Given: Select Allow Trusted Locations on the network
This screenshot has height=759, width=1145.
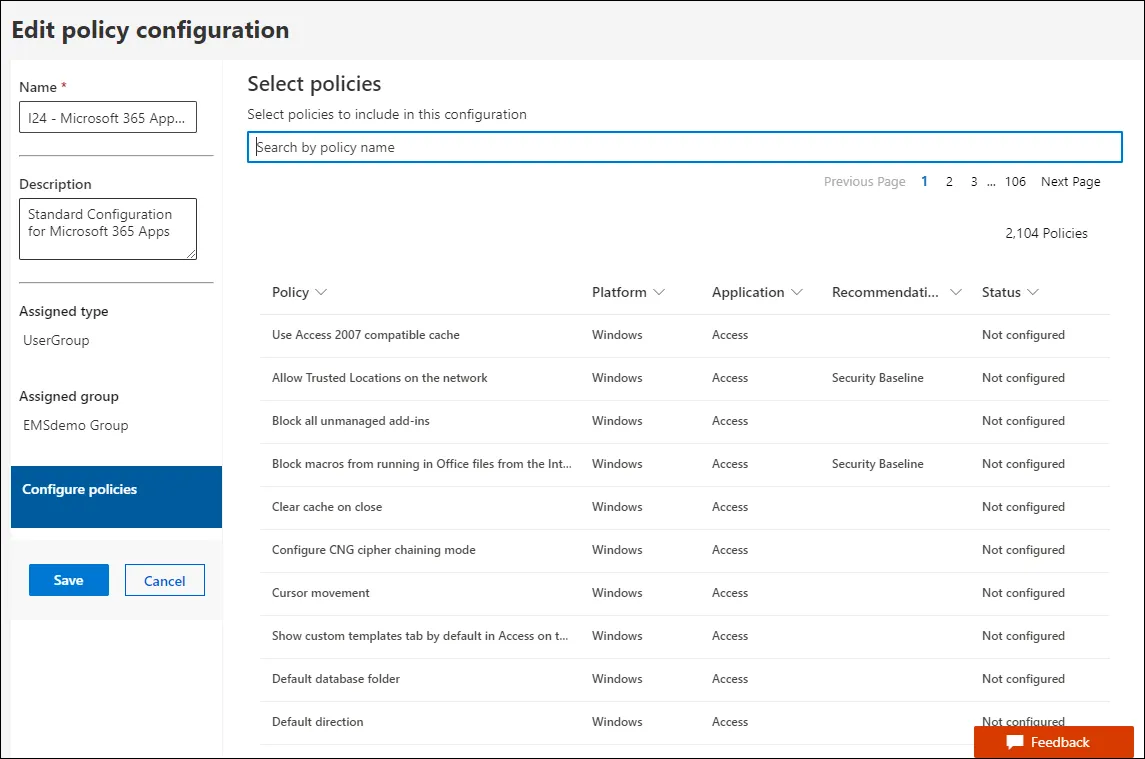Looking at the screenshot, I should click(x=380, y=378).
